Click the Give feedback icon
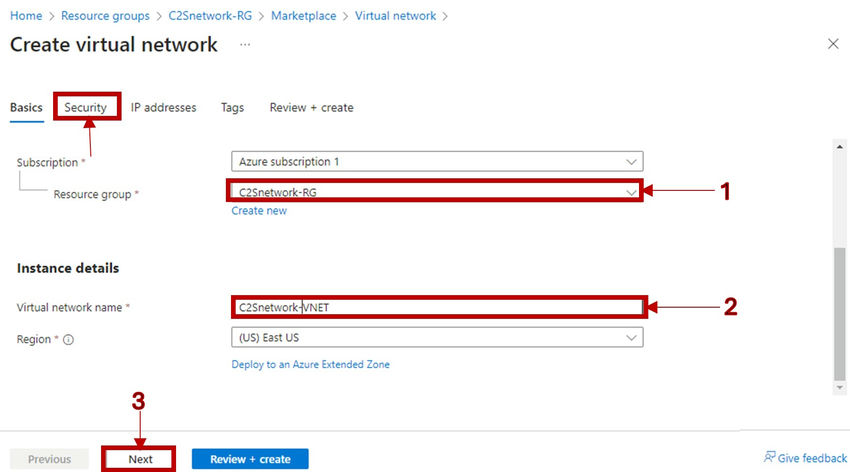850x472 pixels. point(769,458)
